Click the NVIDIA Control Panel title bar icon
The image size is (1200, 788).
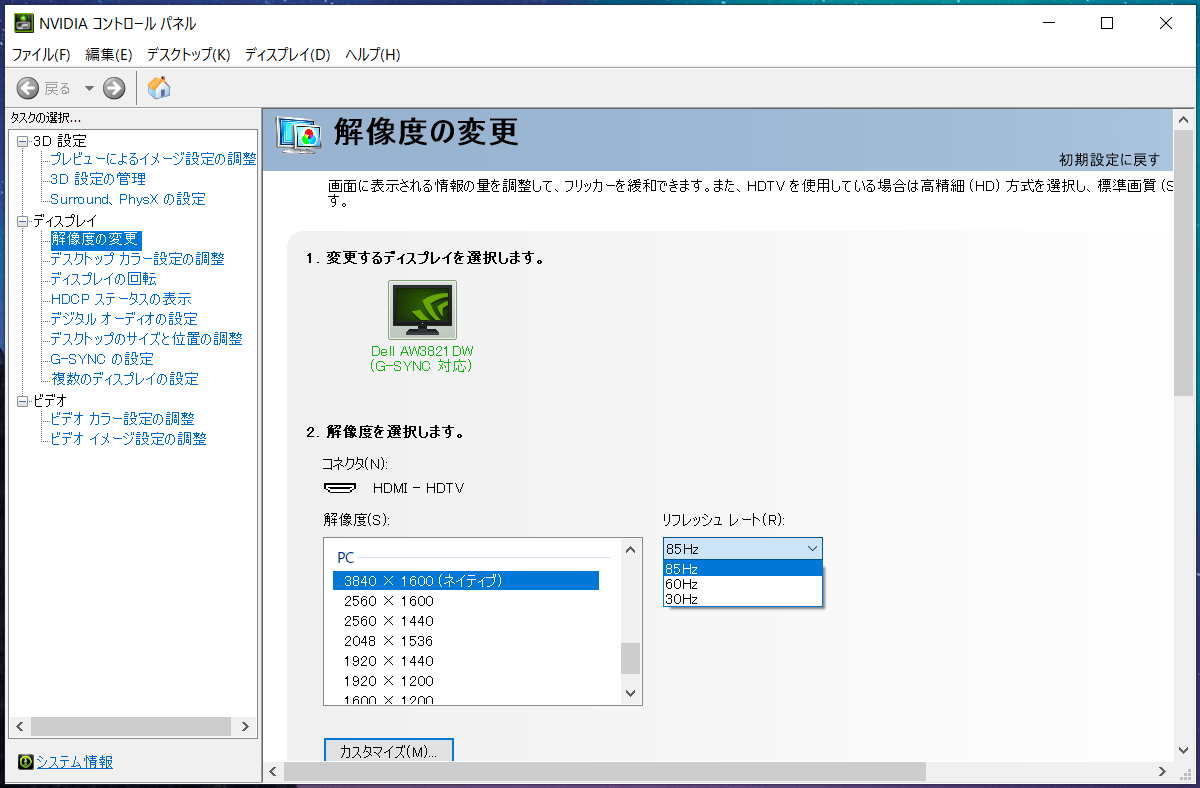(22, 23)
